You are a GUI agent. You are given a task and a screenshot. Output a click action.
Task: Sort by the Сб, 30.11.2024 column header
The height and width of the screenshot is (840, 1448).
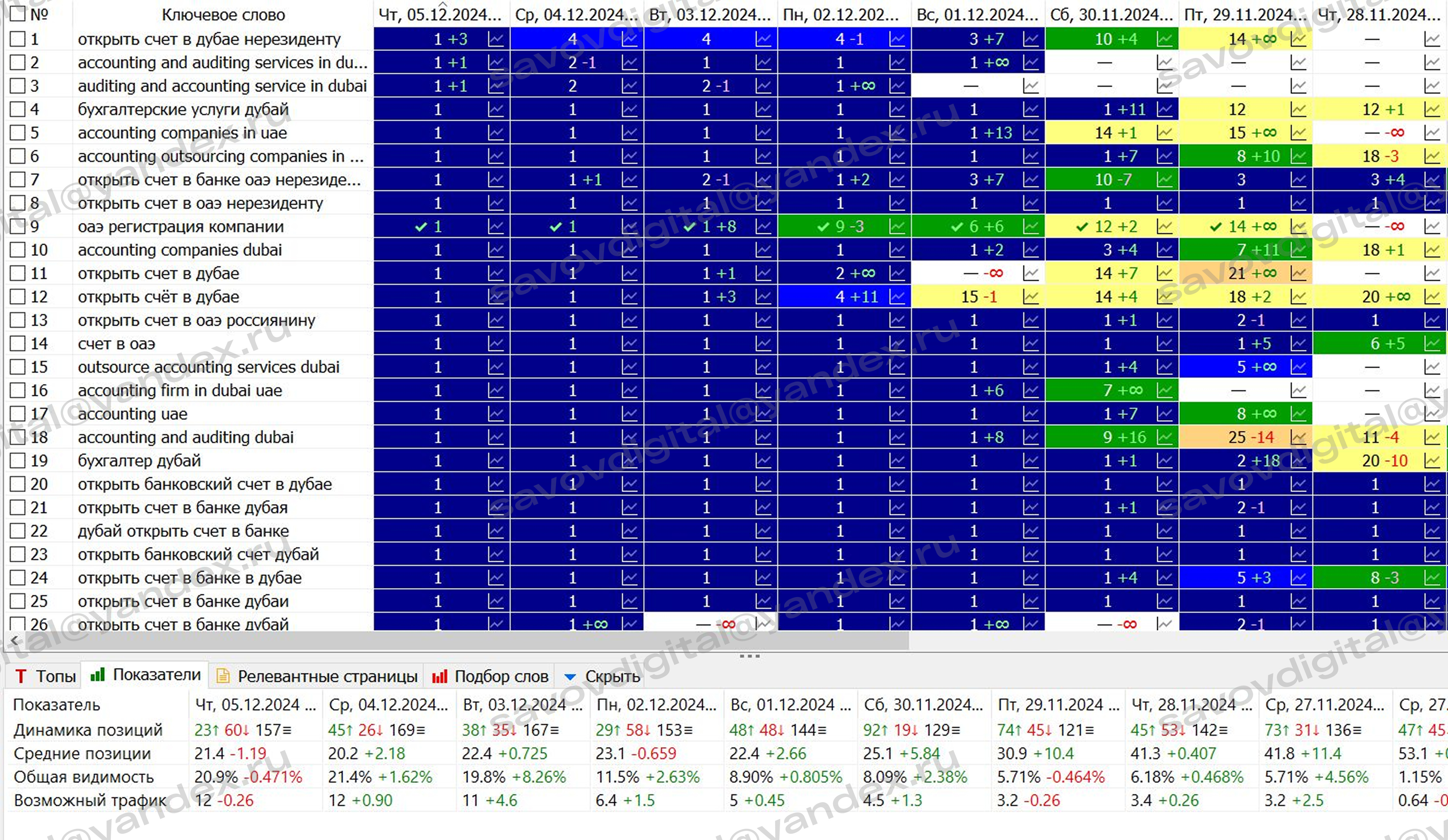point(1111,14)
